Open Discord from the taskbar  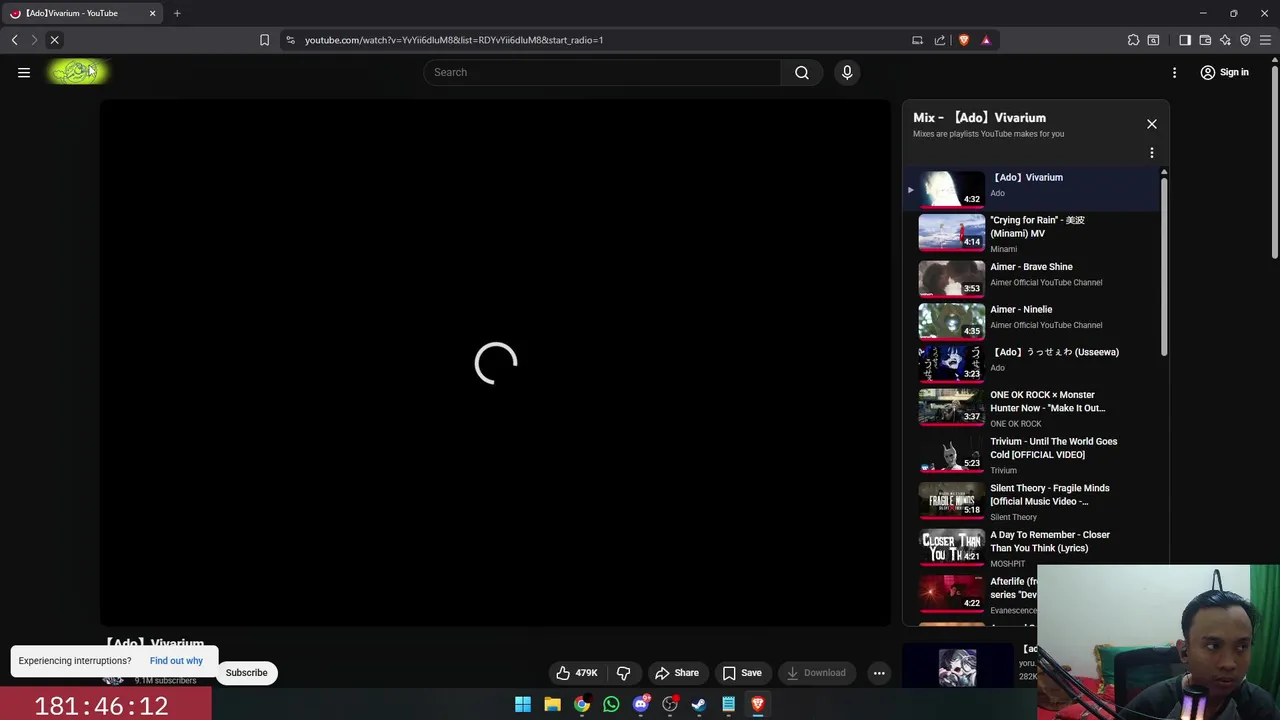[641, 705]
